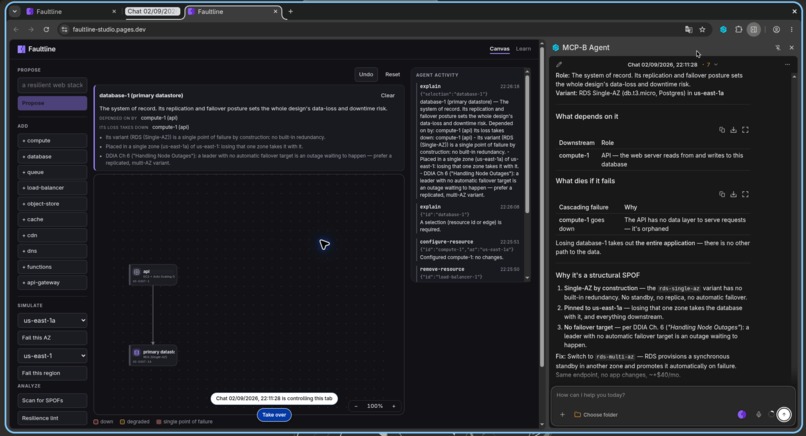
Task: Open the browser extensions puzzle icon
Action: coord(739,29)
